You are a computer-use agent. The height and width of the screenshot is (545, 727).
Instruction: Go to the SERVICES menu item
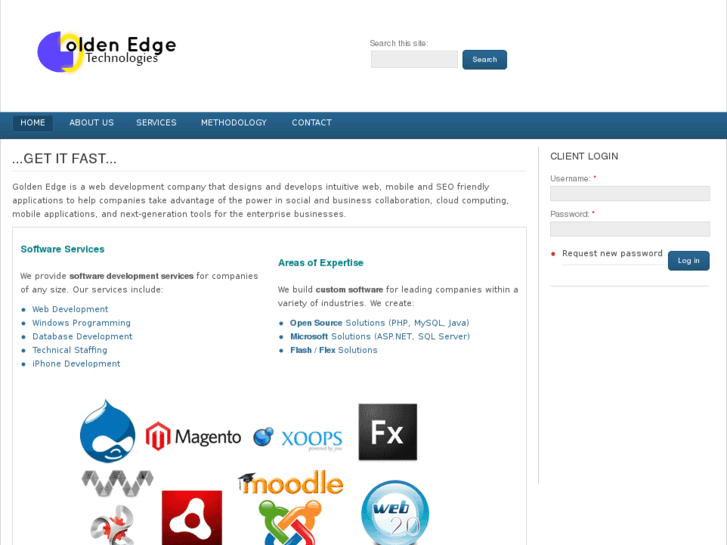click(156, 123)
